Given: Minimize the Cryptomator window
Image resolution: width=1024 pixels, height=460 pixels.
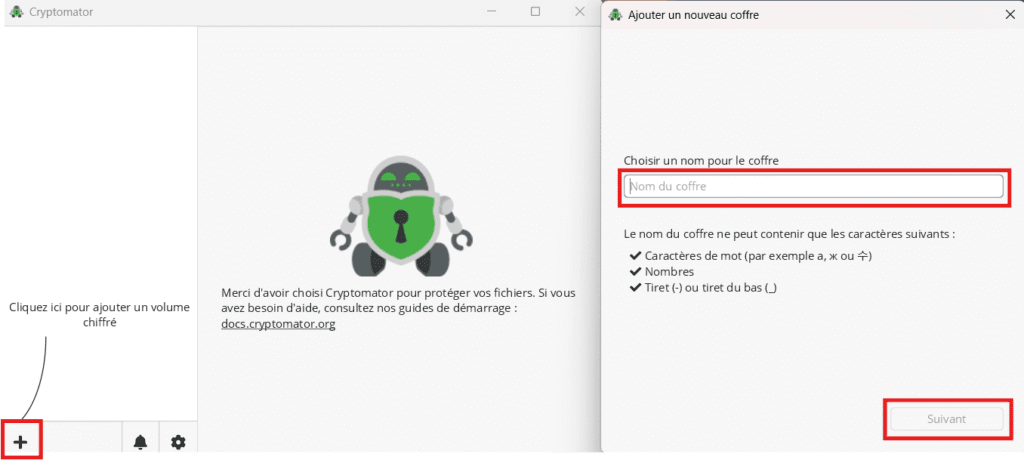Looking at the screenshot, I should tap(491, 11).
